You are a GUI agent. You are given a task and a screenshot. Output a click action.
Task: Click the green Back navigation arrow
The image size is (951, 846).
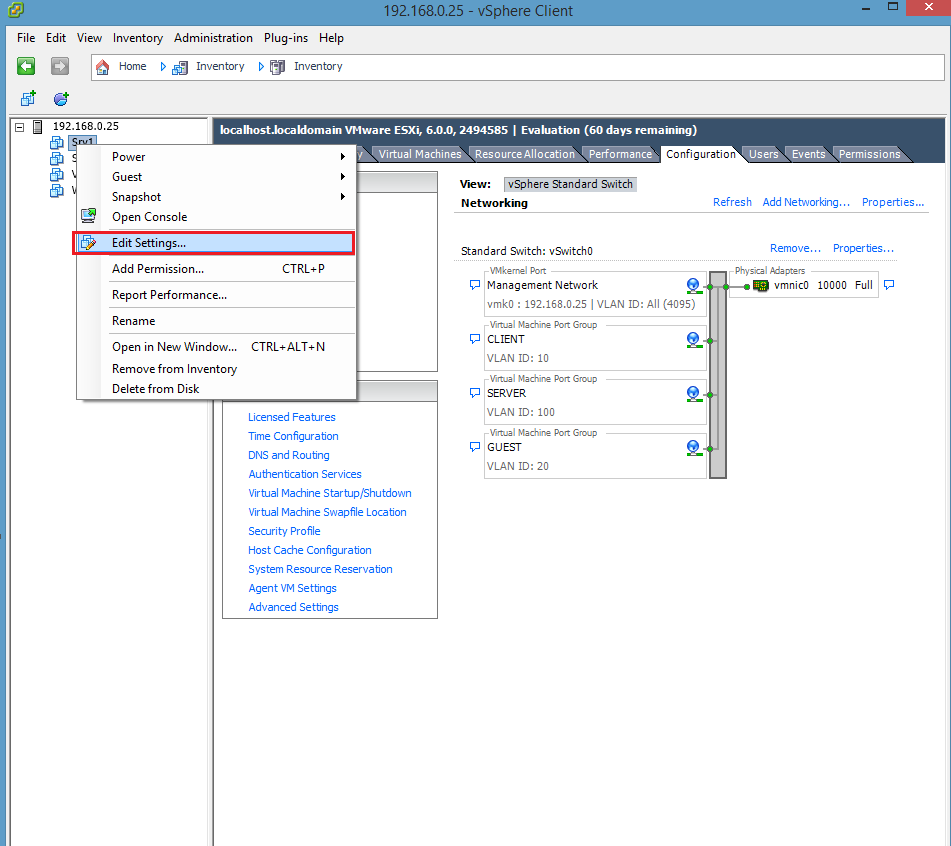(26, 66)
